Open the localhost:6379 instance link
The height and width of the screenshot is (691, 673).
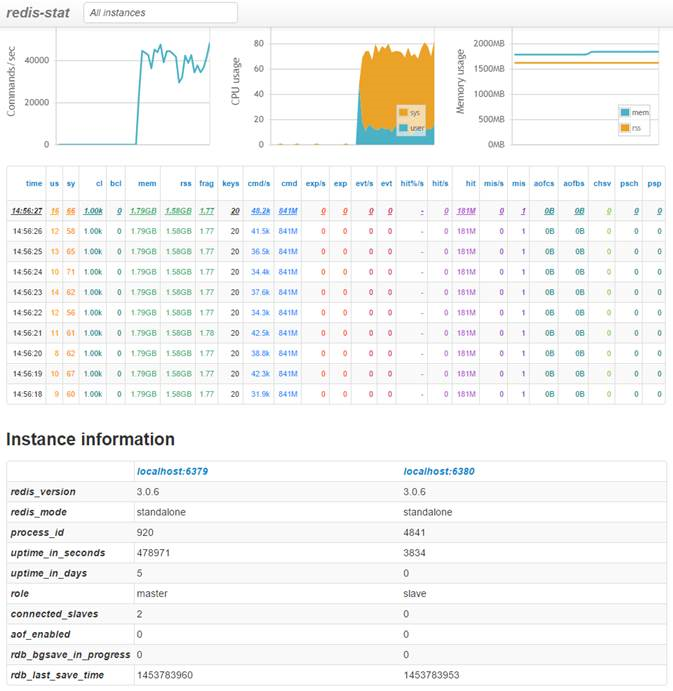click(172, 472)
